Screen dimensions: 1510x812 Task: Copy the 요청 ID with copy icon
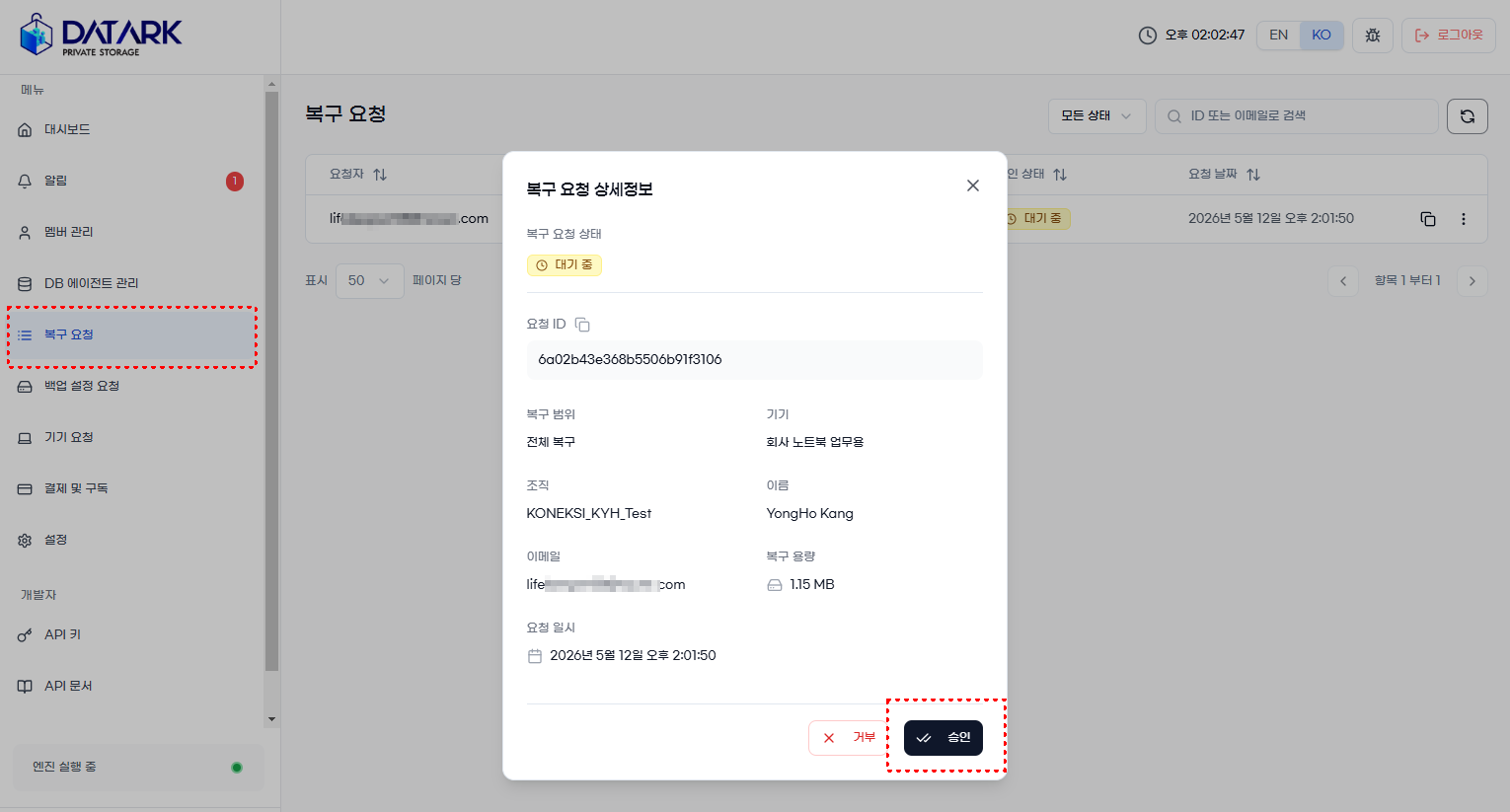tap(582, 325)
